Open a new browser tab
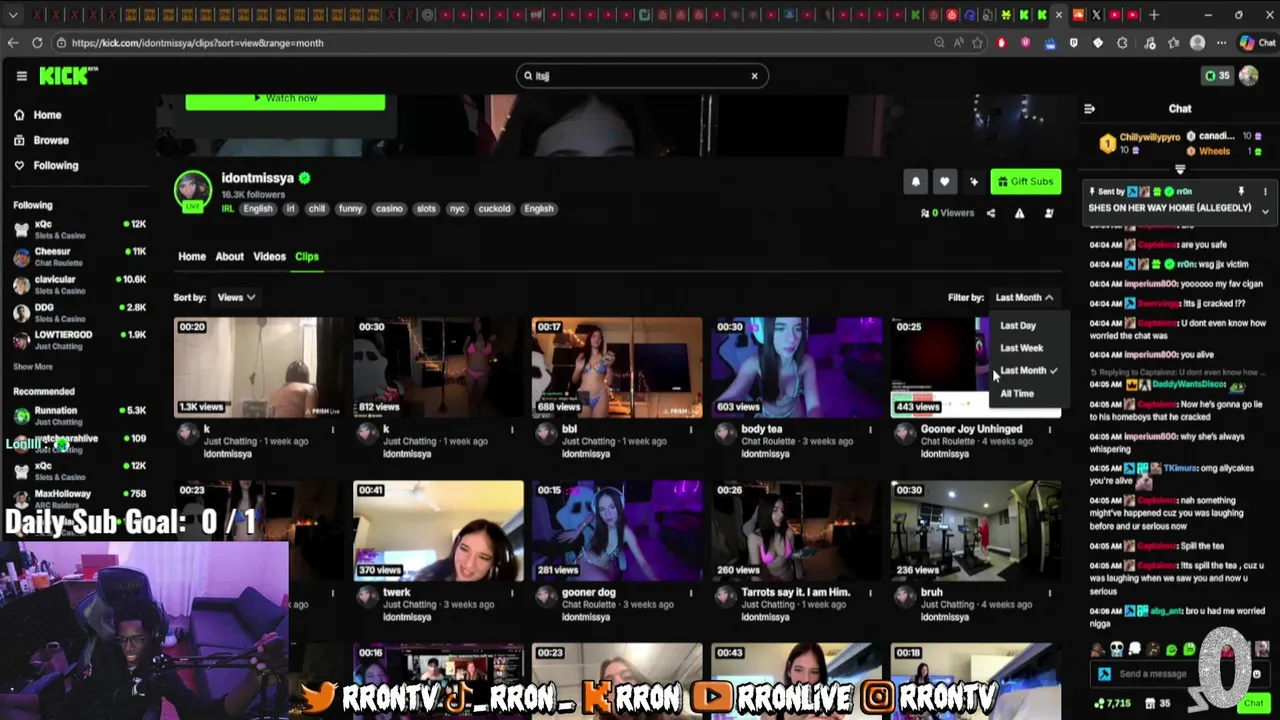This screenshot has height=720, width=1280. [1154, 15]
